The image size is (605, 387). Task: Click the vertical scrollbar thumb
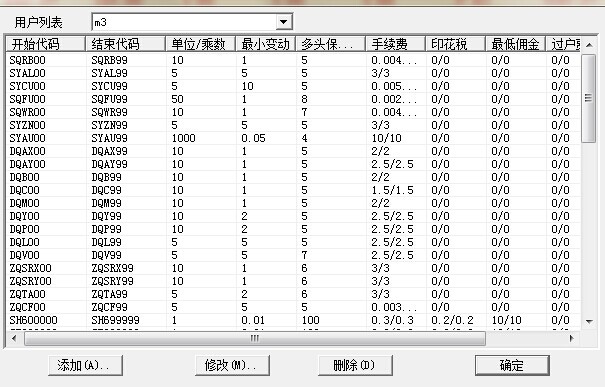[x=589, y=98]
